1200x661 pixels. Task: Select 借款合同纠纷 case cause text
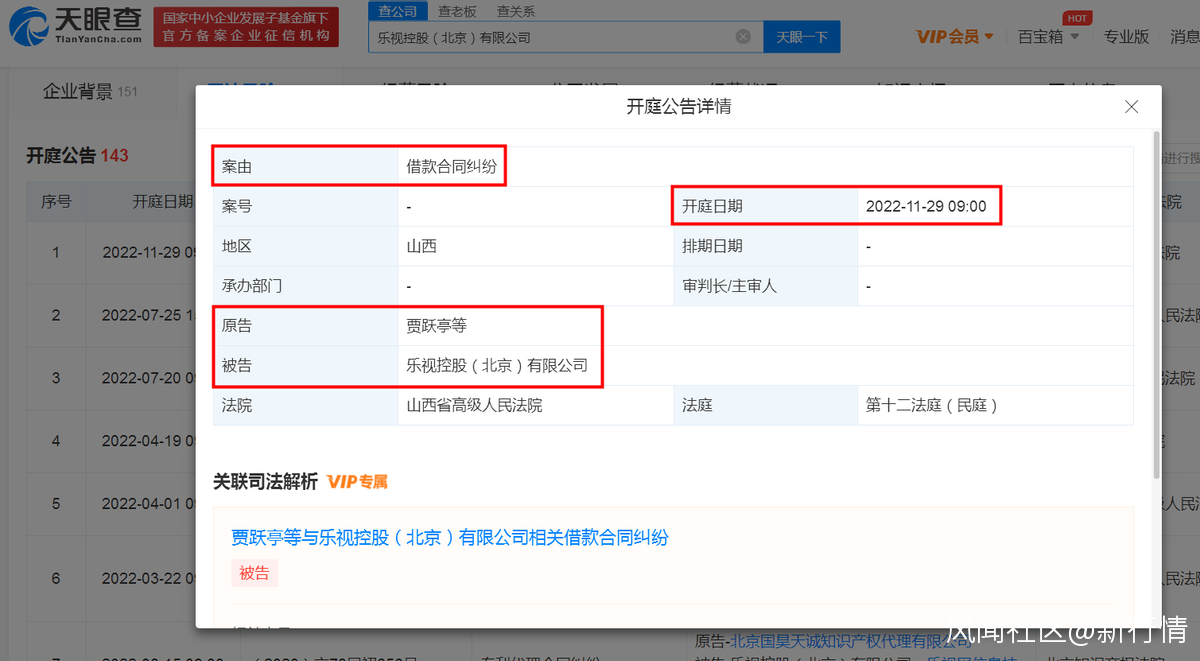click(451, 167)
